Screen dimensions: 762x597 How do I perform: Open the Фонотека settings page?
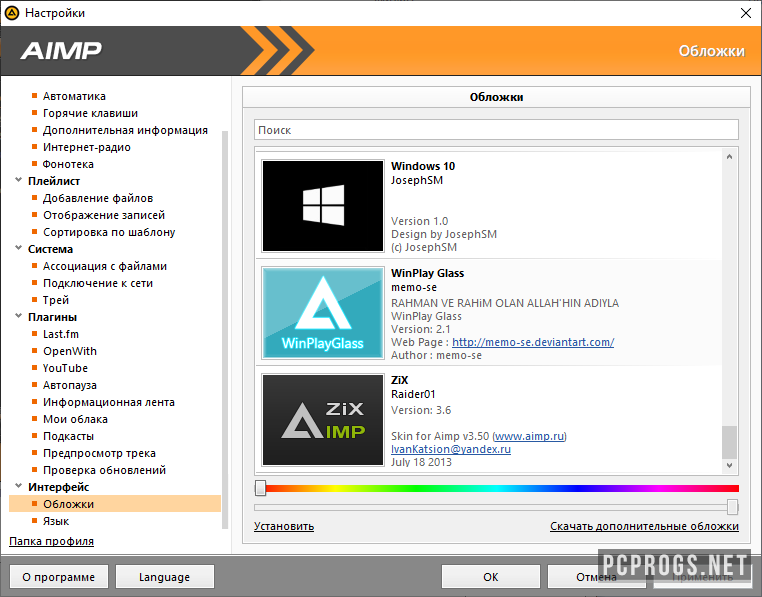coord(68,164)
